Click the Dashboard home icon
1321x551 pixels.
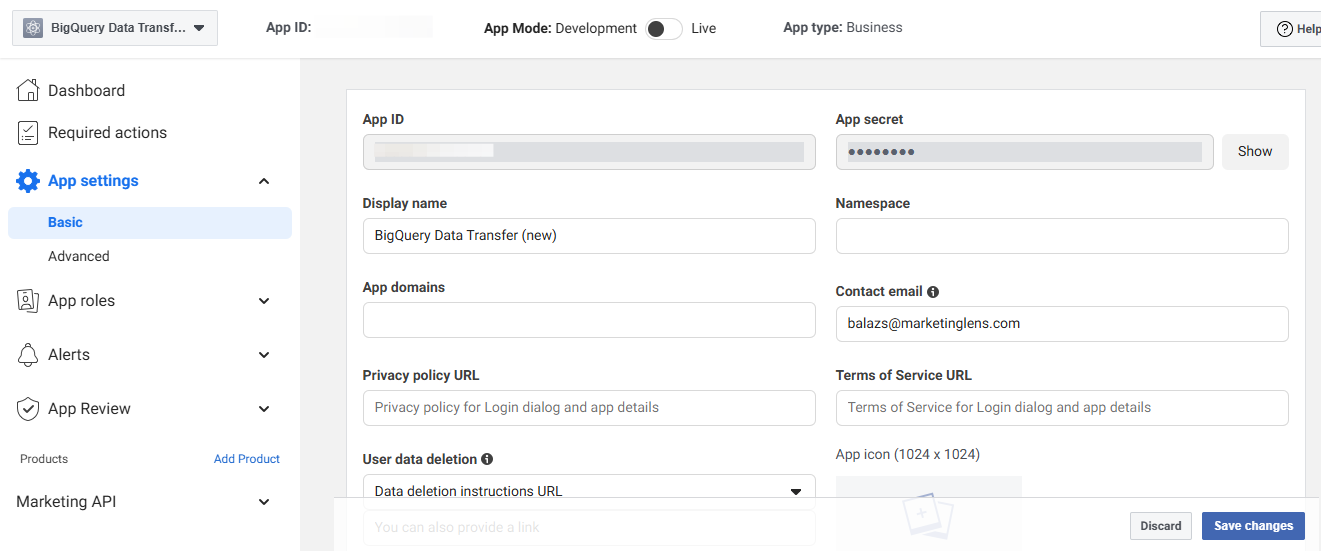coord(28,91)
